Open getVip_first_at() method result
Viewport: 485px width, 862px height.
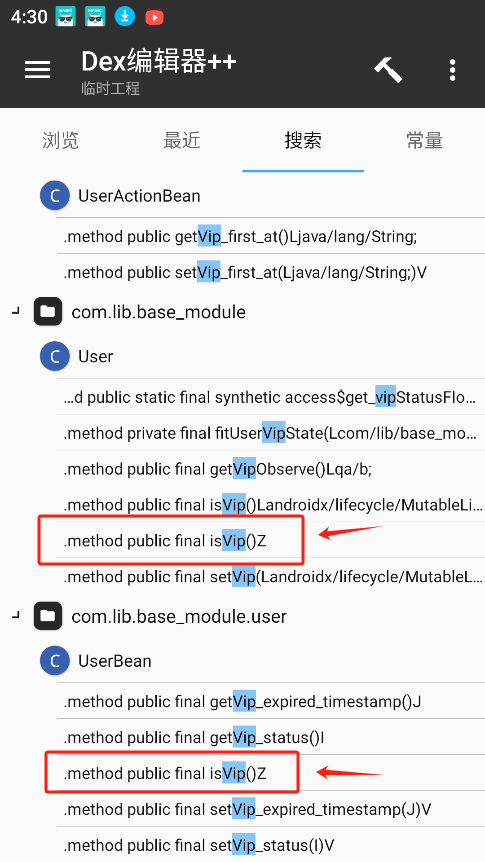pos(271,237)
